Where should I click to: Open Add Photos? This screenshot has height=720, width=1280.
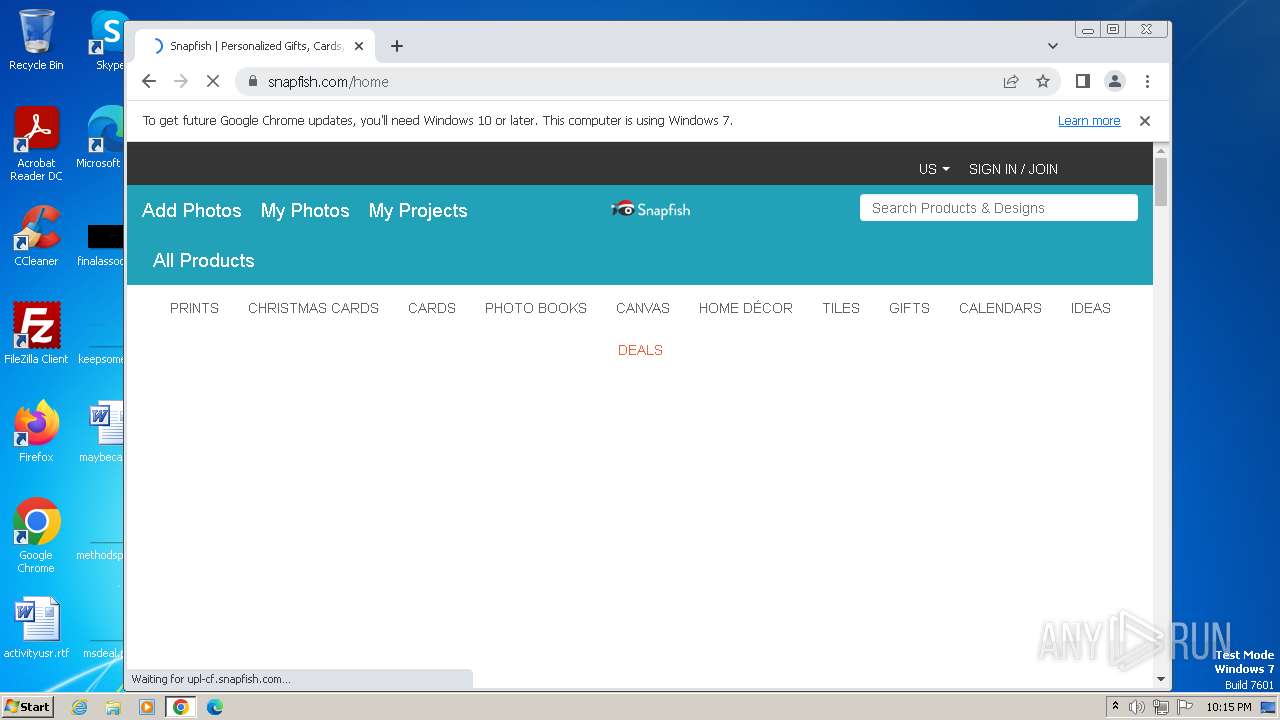(x=192, y=211)
